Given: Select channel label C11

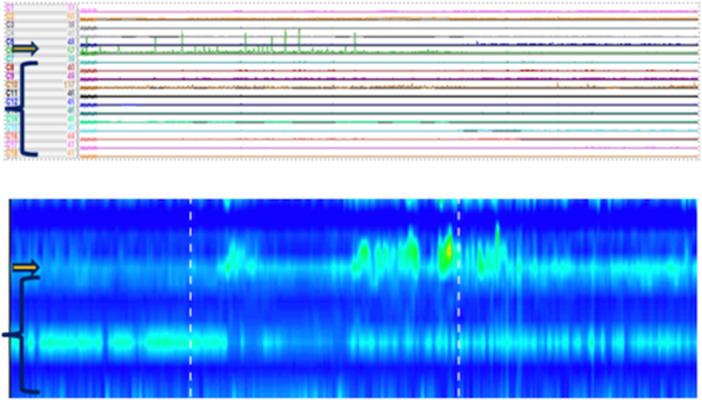Looking at the screenshot, I should coord(9,94).
